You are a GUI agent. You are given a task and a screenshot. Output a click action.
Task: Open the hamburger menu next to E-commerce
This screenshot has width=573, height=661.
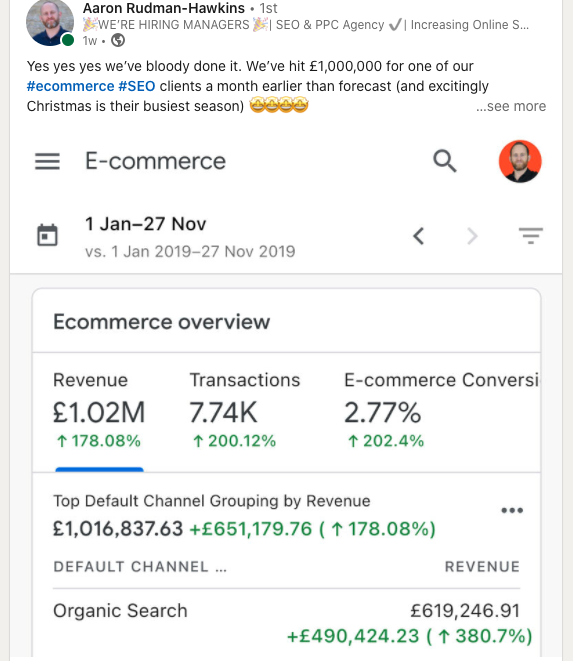pyautogui.click(x=47, y=161)
